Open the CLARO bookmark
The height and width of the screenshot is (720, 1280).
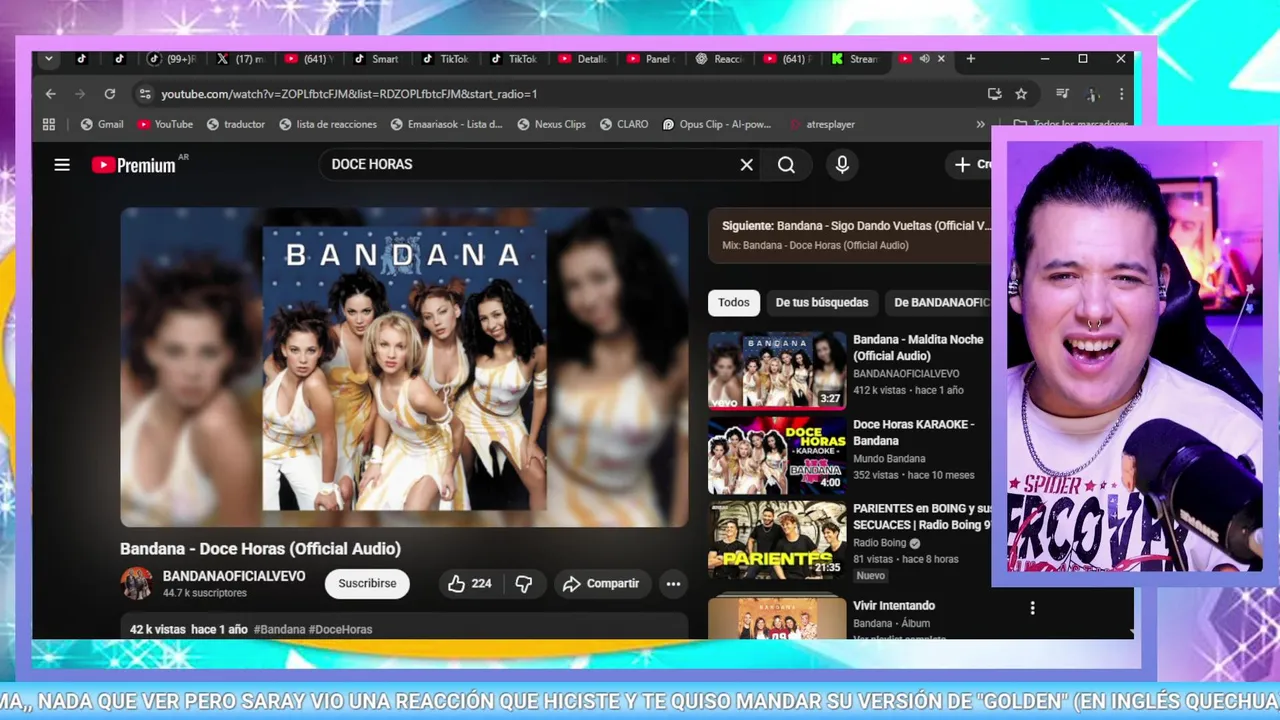point(625,125)
